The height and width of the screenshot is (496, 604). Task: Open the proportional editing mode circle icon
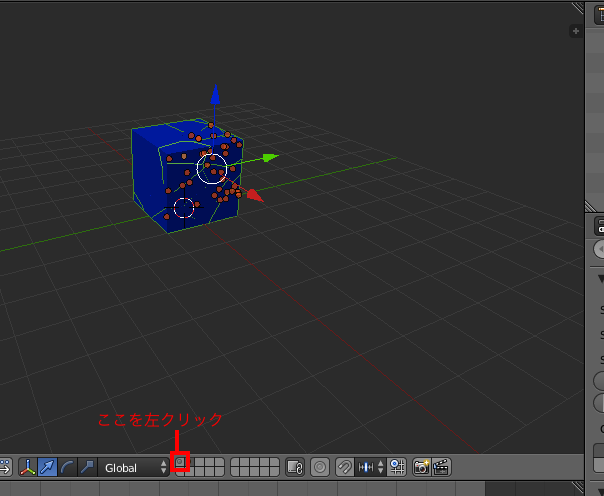tap(320, 467)
